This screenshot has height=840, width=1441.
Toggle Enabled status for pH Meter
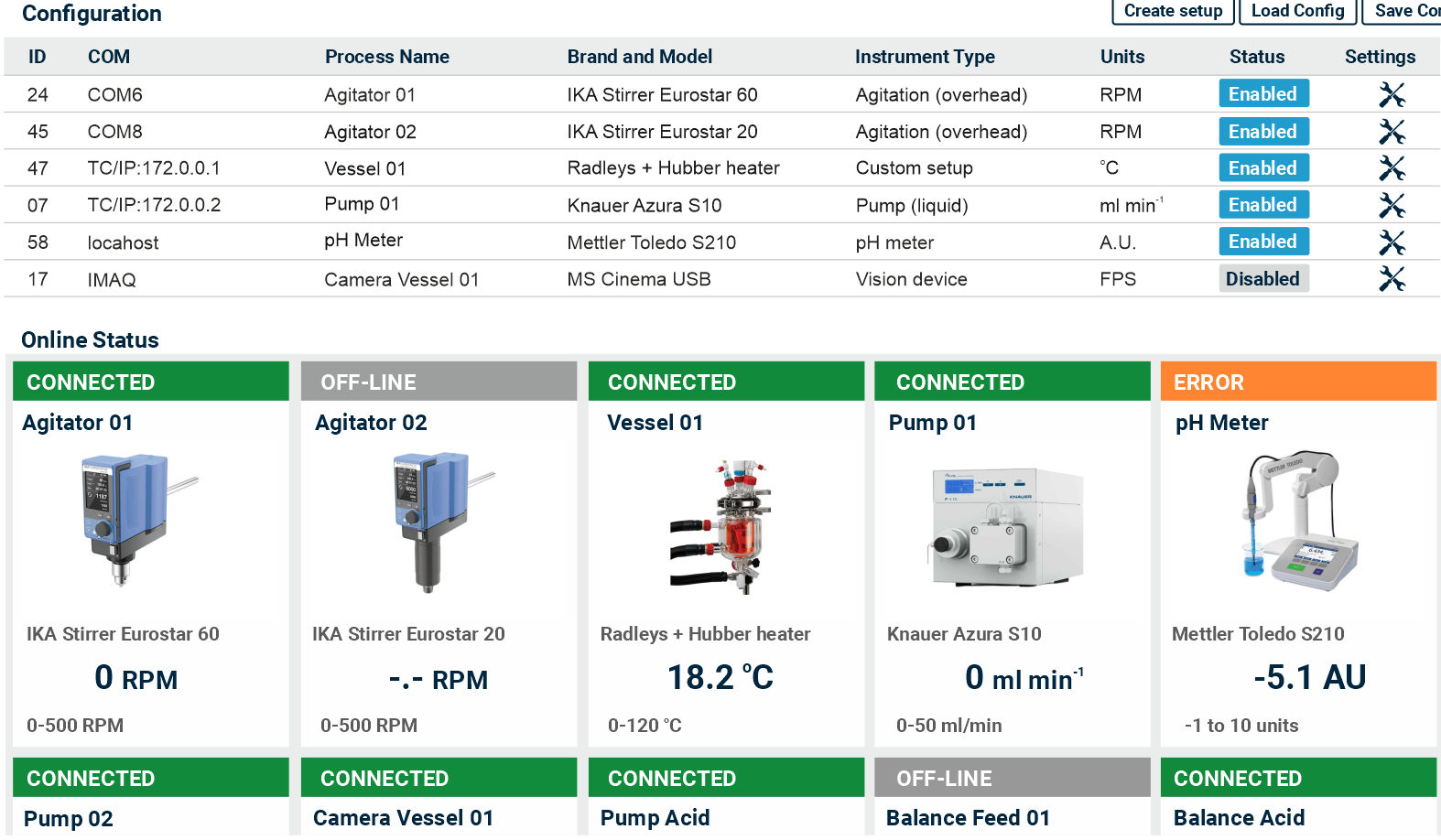1262,242
